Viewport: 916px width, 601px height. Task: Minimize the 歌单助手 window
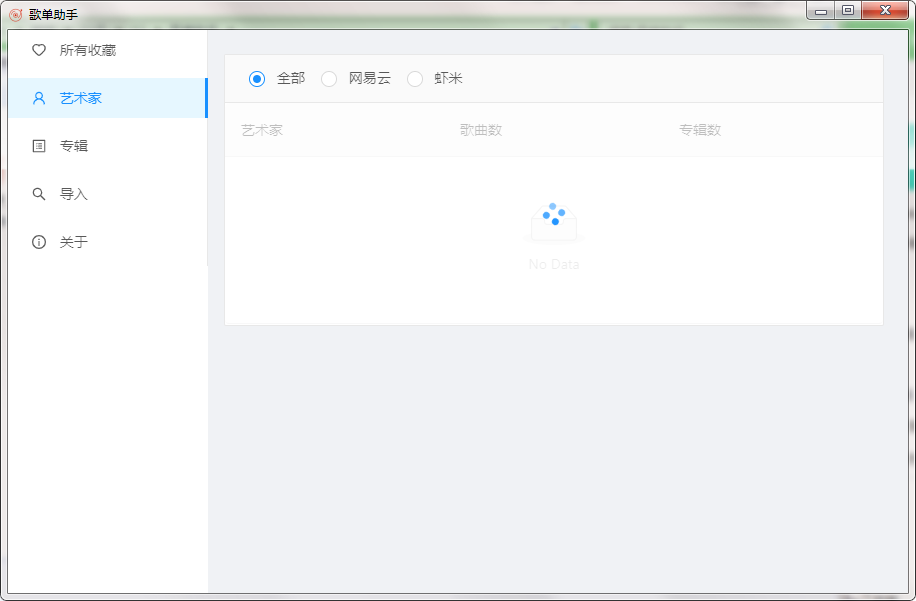coord(821,11)
